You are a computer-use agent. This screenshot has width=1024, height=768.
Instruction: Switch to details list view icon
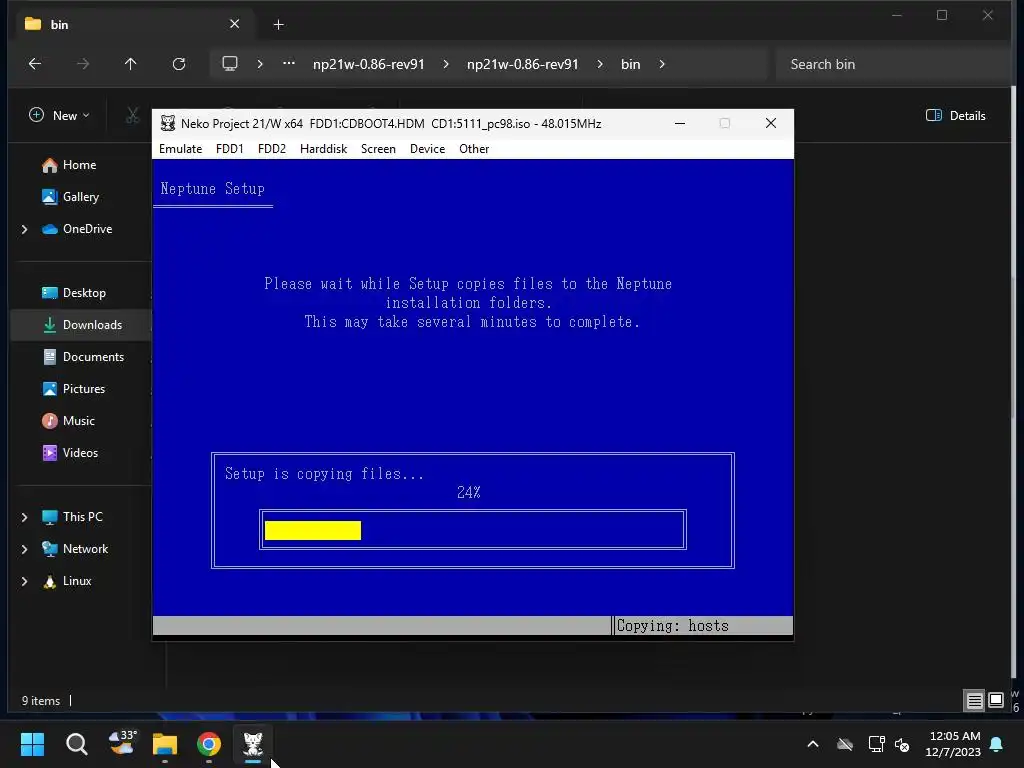point(974,701)
